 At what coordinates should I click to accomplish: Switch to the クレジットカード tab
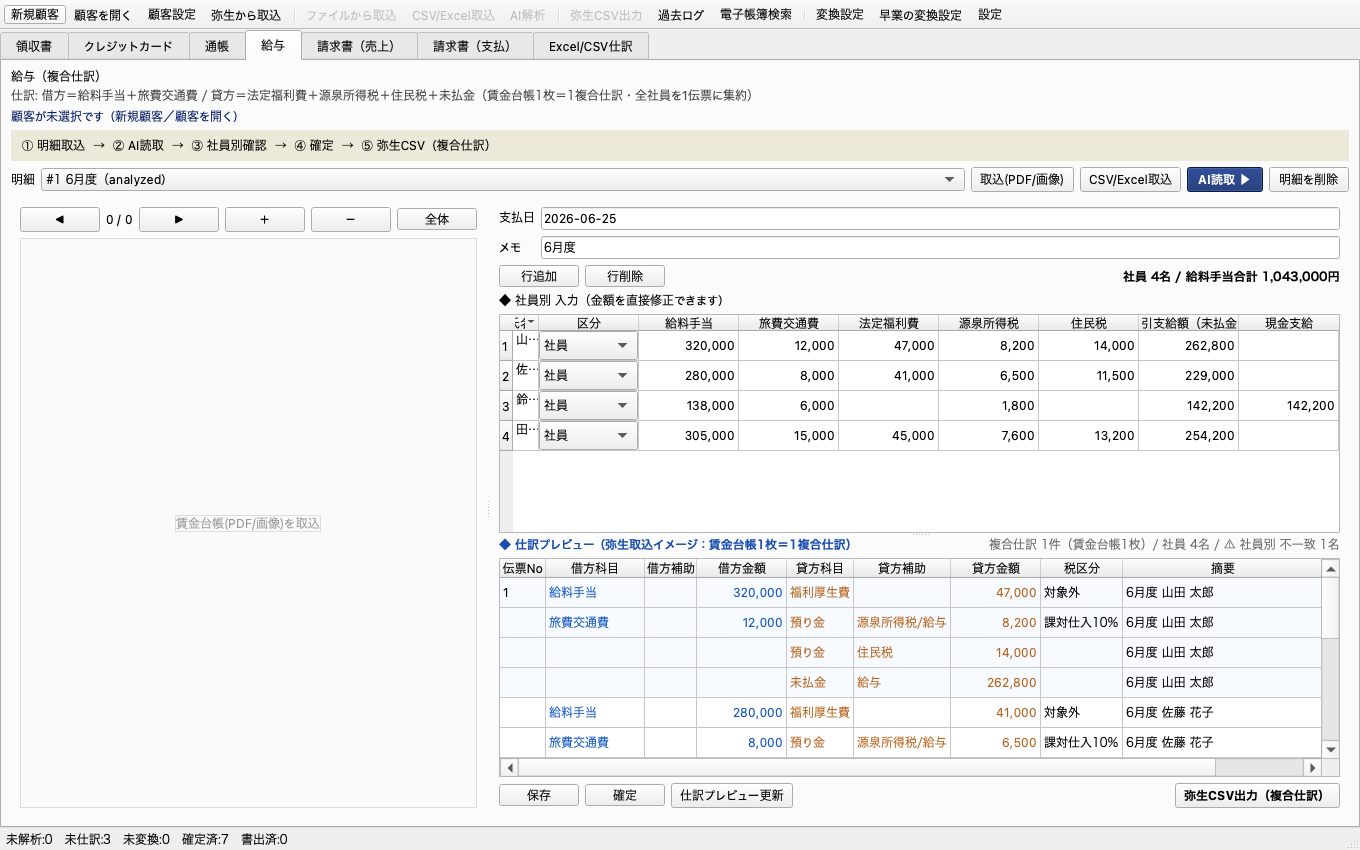coord(127,46)
